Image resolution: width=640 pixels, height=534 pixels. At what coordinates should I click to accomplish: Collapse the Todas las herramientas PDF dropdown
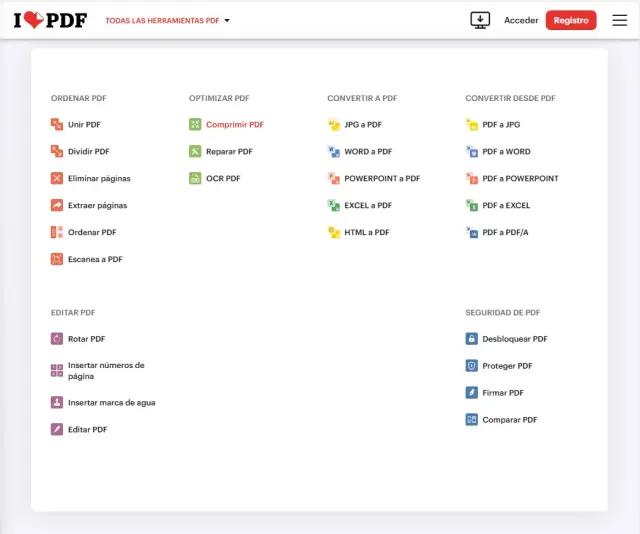(x=167, y=20)
